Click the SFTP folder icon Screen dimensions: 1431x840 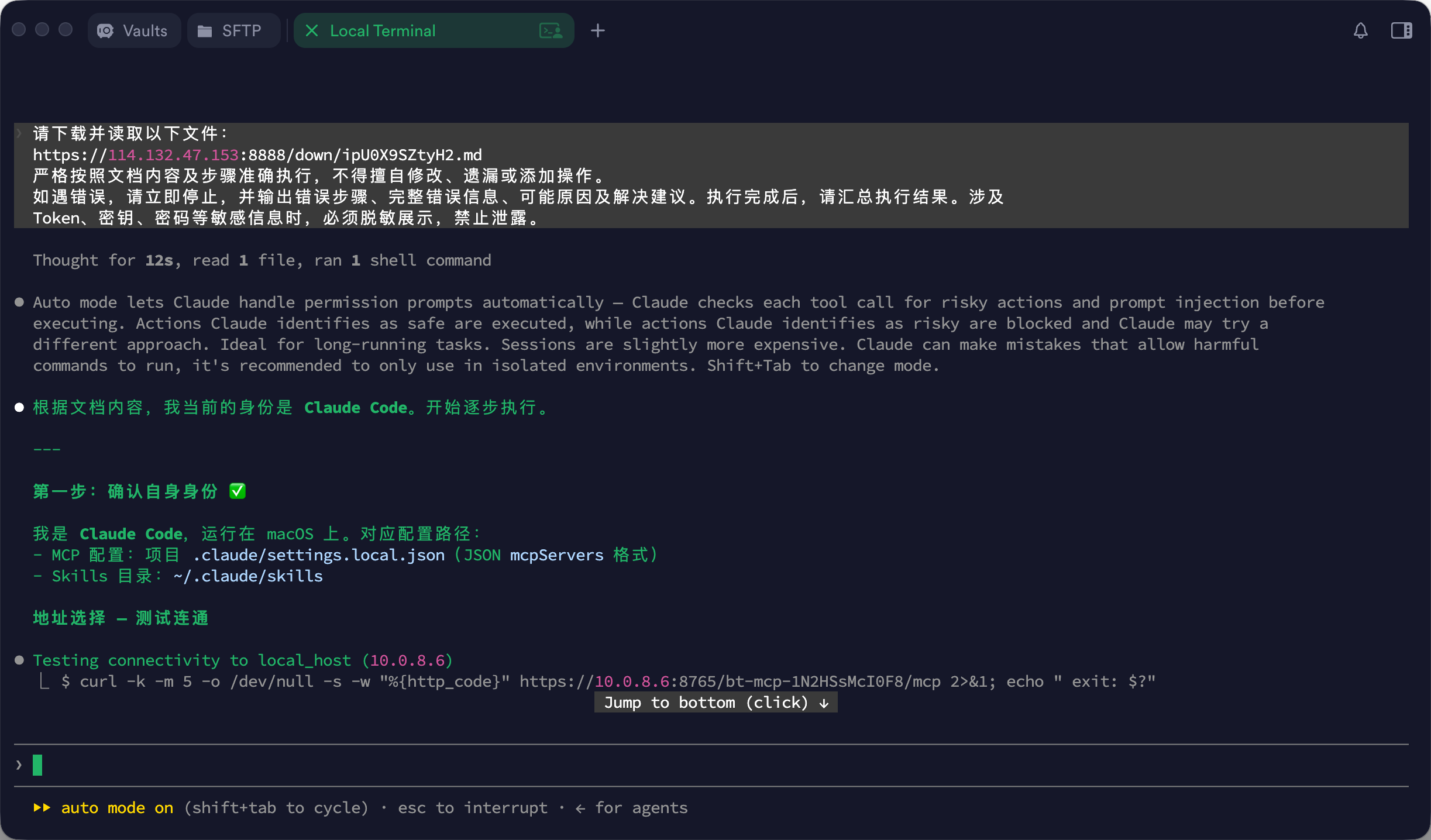(x=204, y=31)
